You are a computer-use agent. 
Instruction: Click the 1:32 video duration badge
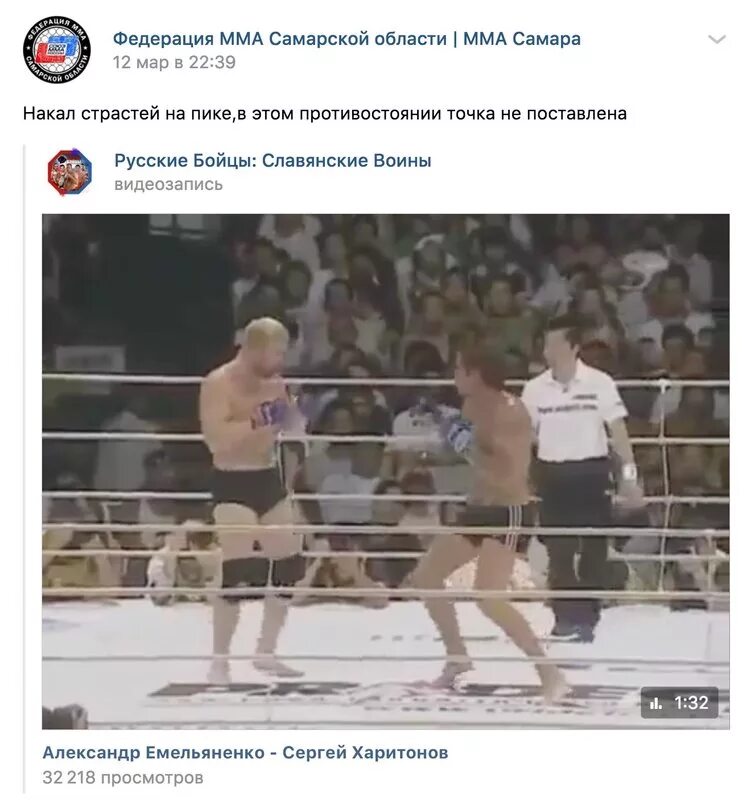coord(680,703)
